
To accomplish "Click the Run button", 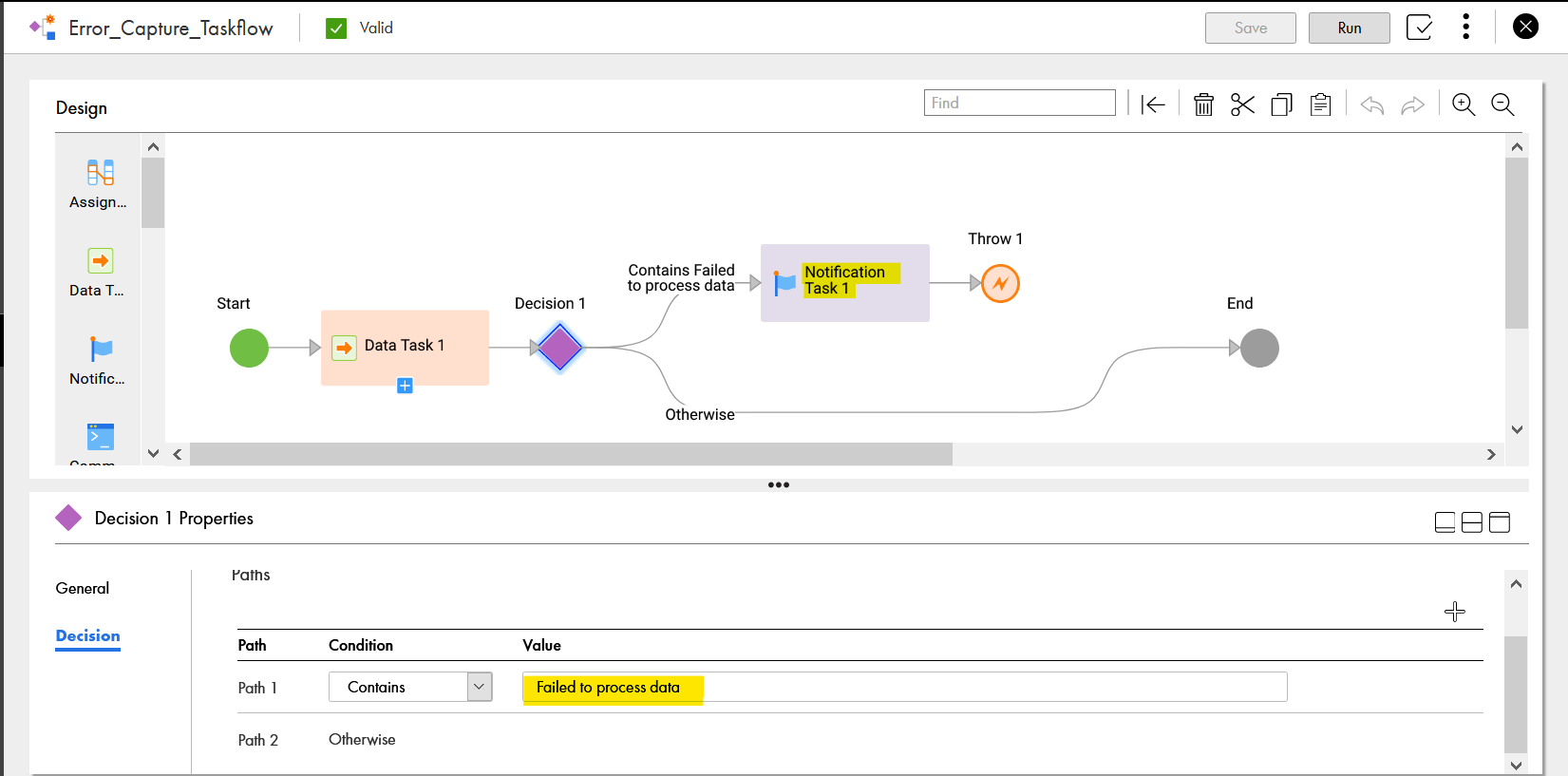I will click(x=1350, y=28).
